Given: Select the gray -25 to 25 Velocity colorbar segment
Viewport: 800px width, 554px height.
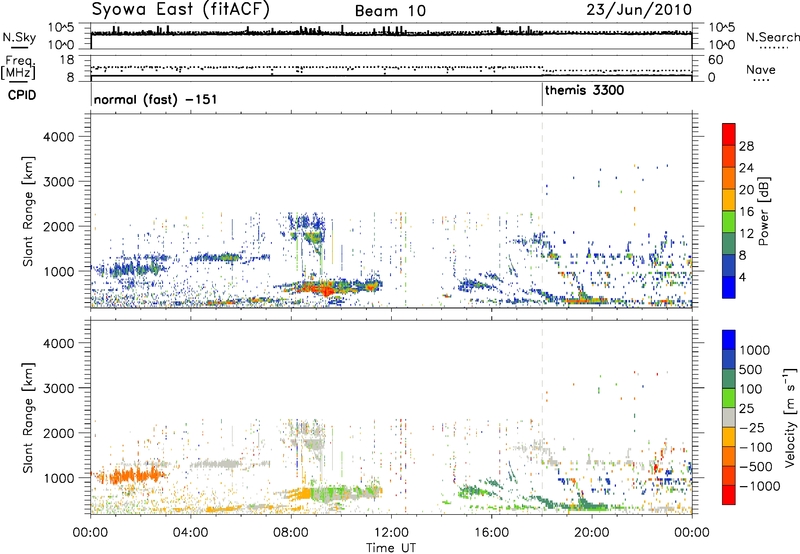Looking at the screenshot, I should pyautogui.click(x=729, y=417).
